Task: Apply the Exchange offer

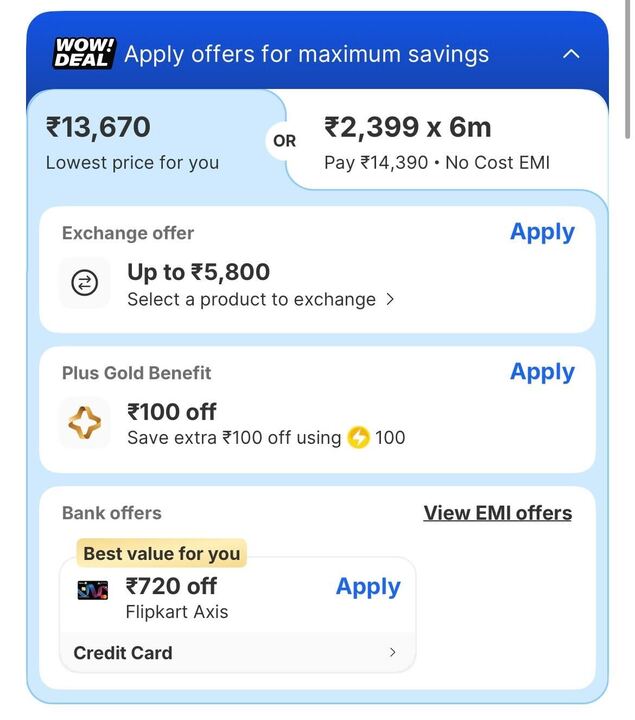Action: pos(542,232)
